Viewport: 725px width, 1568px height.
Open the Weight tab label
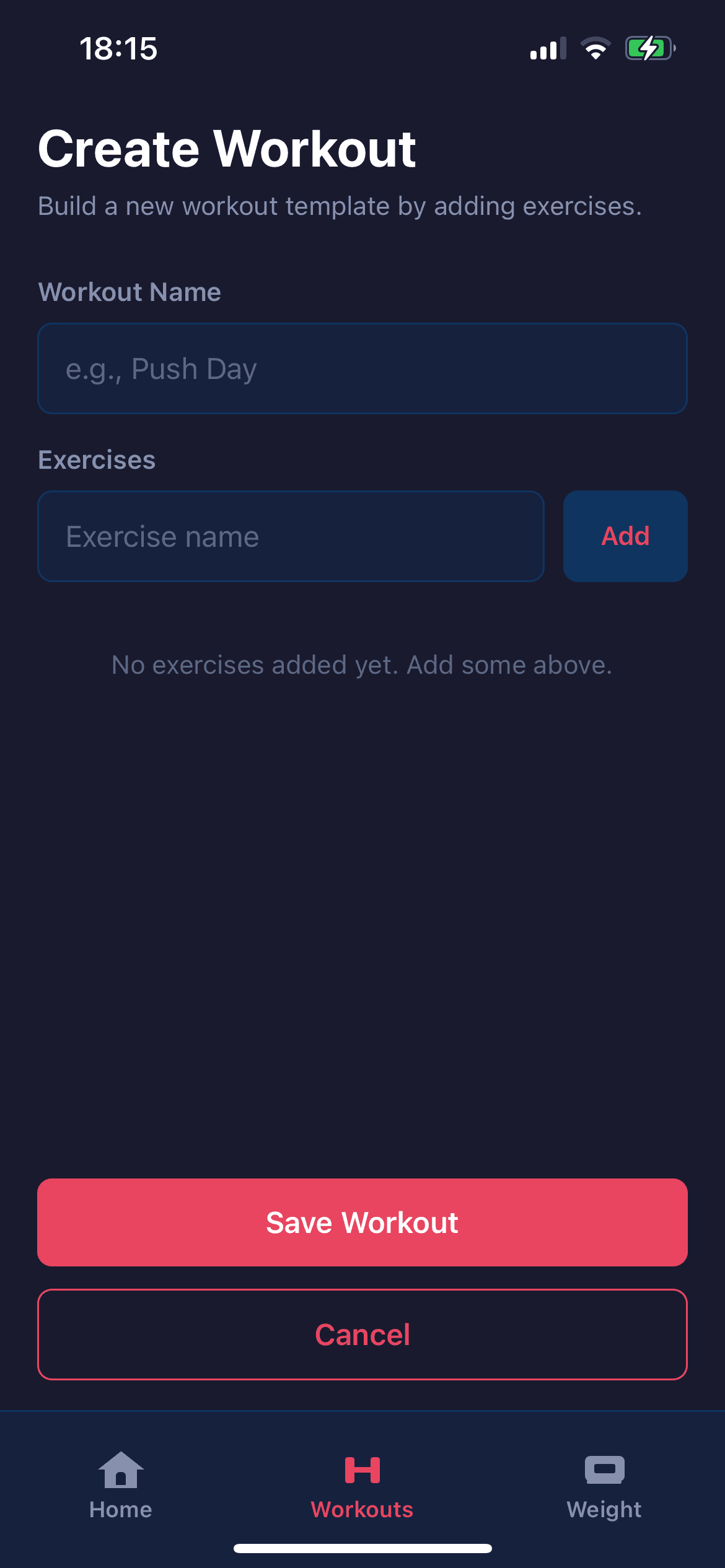click(604, 1510)
